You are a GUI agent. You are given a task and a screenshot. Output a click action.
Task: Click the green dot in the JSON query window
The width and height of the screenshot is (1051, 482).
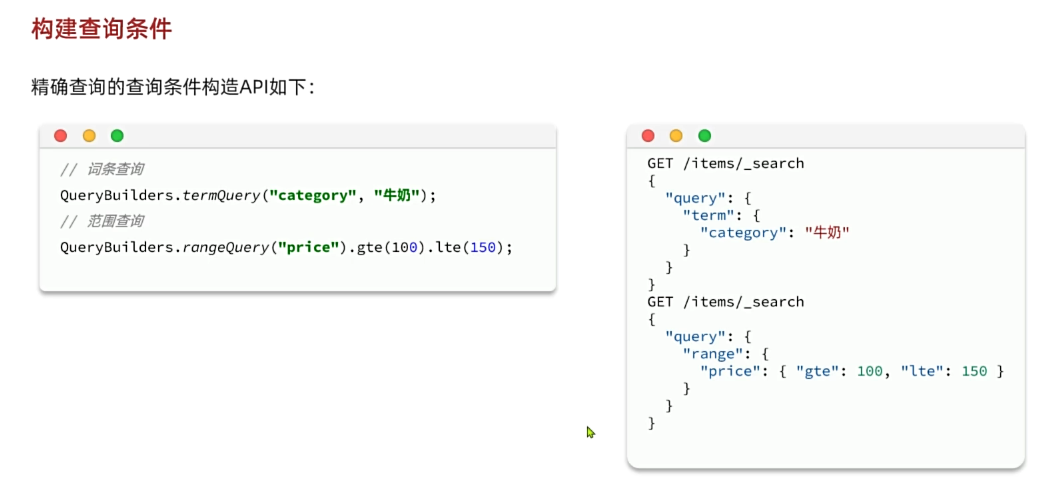704,136
